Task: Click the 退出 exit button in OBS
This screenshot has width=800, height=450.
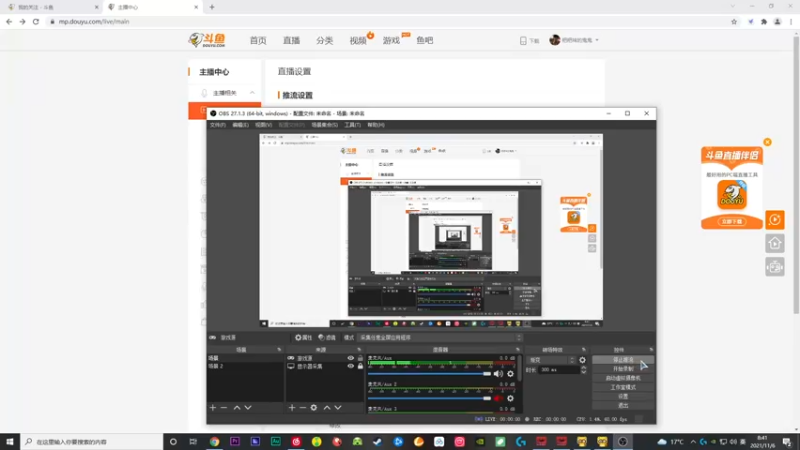Action: pos(623,406)
